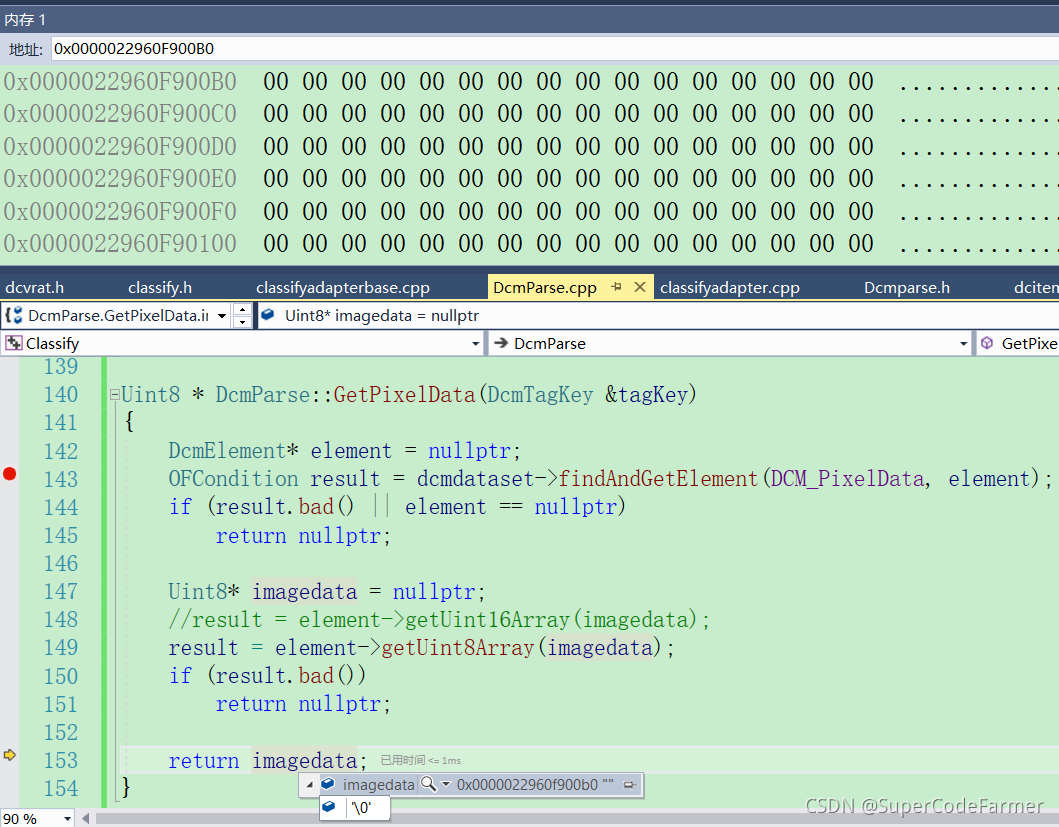Expand the imagedata datatip triangle
Image resolution: width=1059 pixels, height=827 pixels.
point(309,784)
